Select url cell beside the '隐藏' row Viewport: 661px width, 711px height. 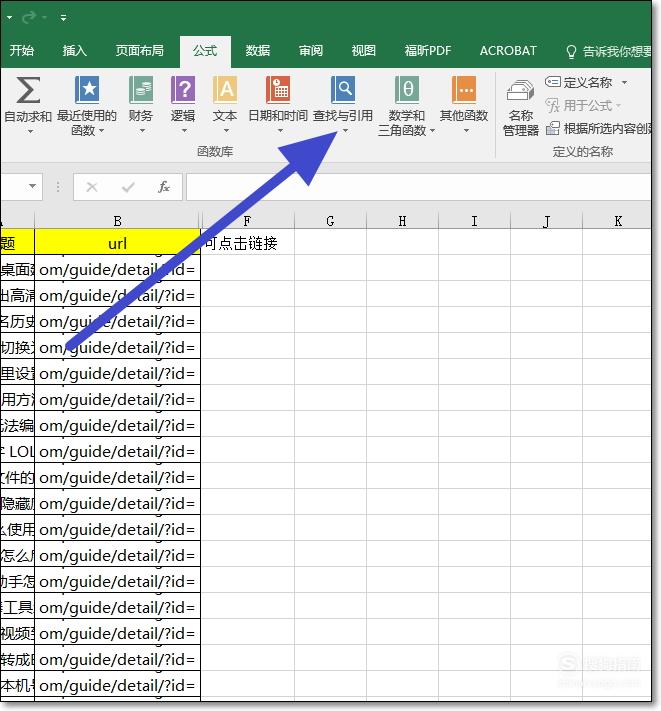(117, 503)
